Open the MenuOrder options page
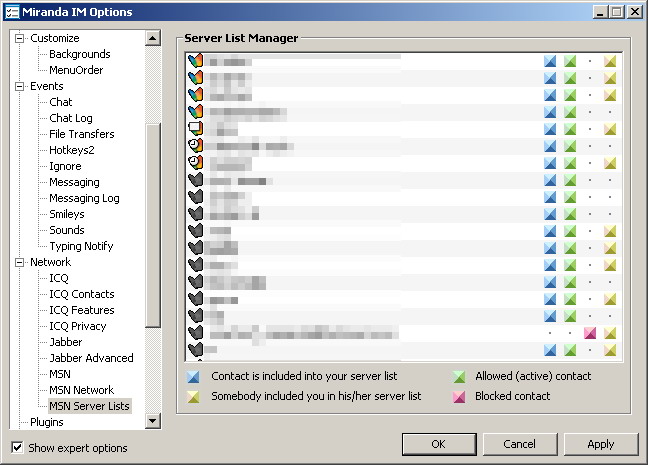This screenshot has width=648, height=465. point(76,70)
